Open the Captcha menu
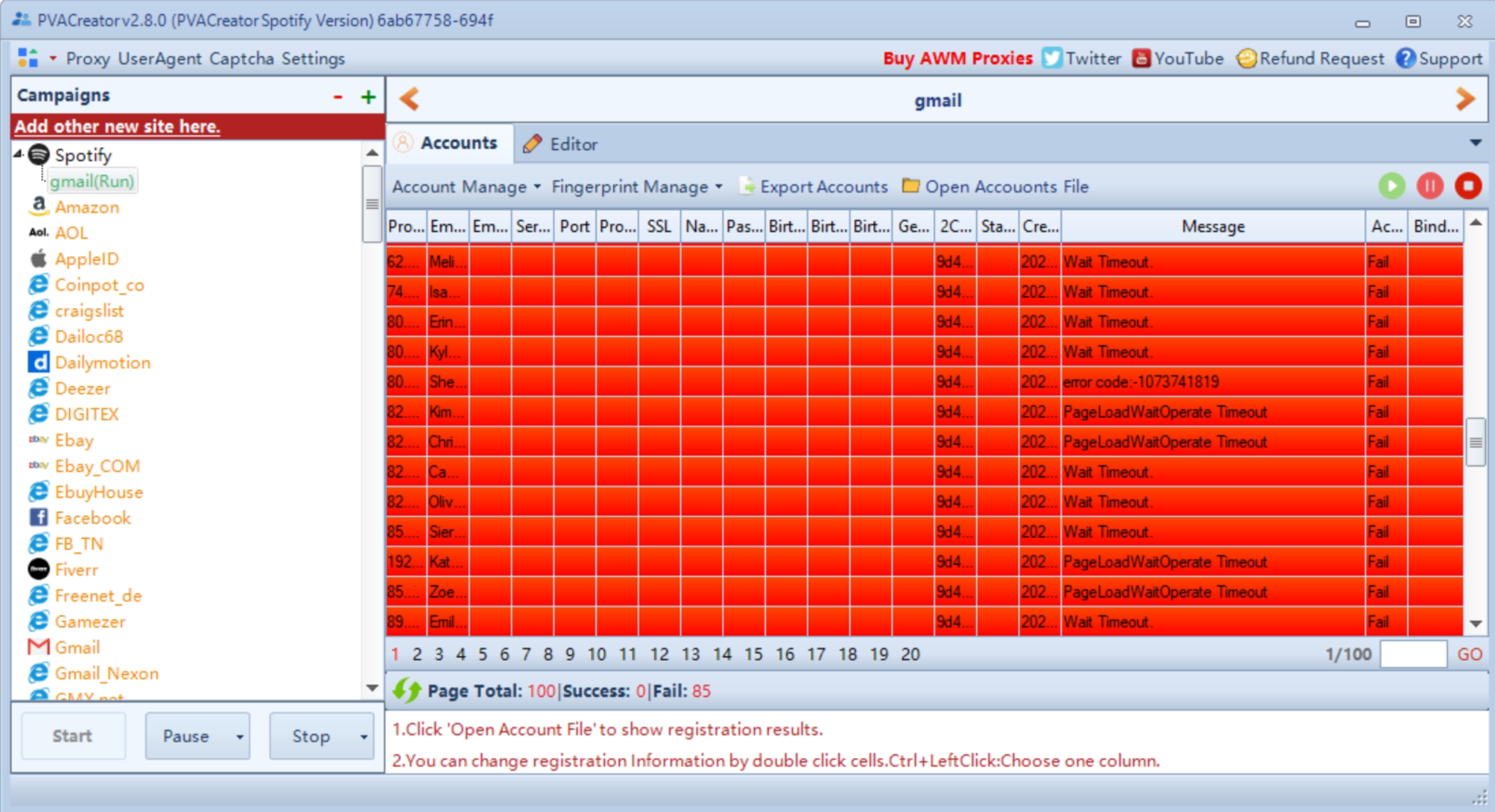The height and width of the screenshot is (812, 1495). tap(241, 58)
